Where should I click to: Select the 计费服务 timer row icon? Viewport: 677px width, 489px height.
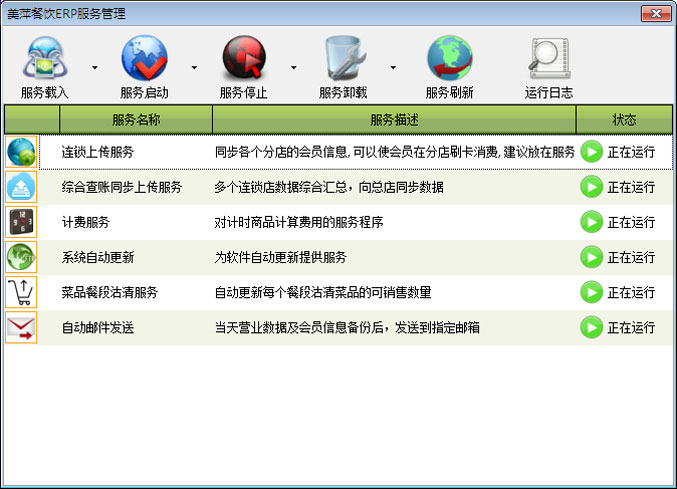click(x=21, y=222)
